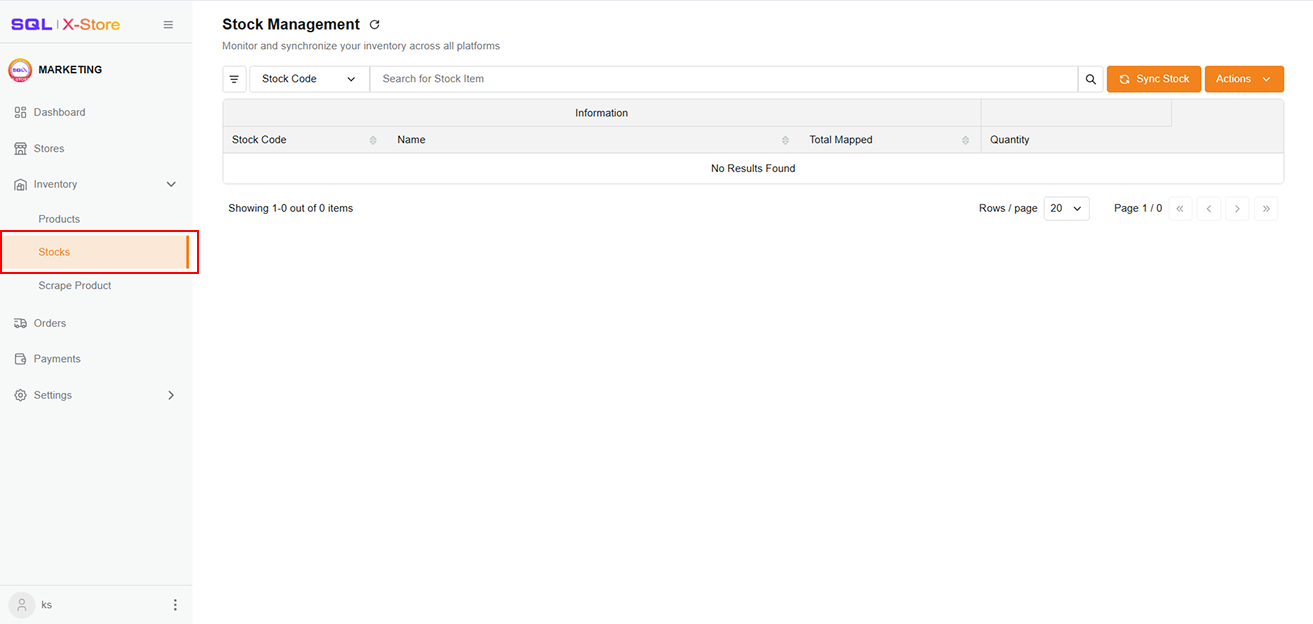1313x624 pixels.
Task: Click the magnifier search icon
Action: (x=1091, y=79)
